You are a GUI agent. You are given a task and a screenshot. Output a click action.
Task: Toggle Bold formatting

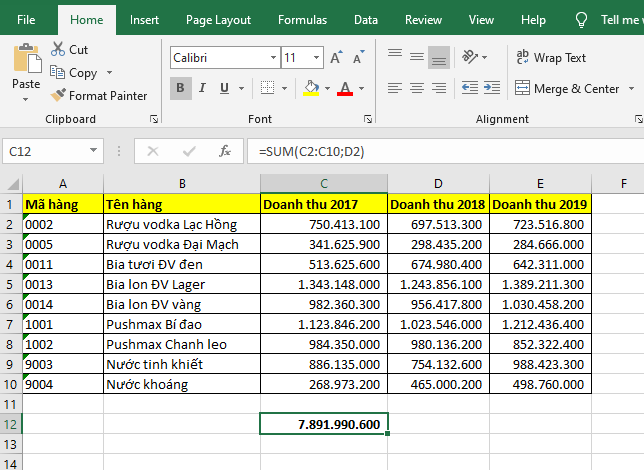[x=180, y=88]
